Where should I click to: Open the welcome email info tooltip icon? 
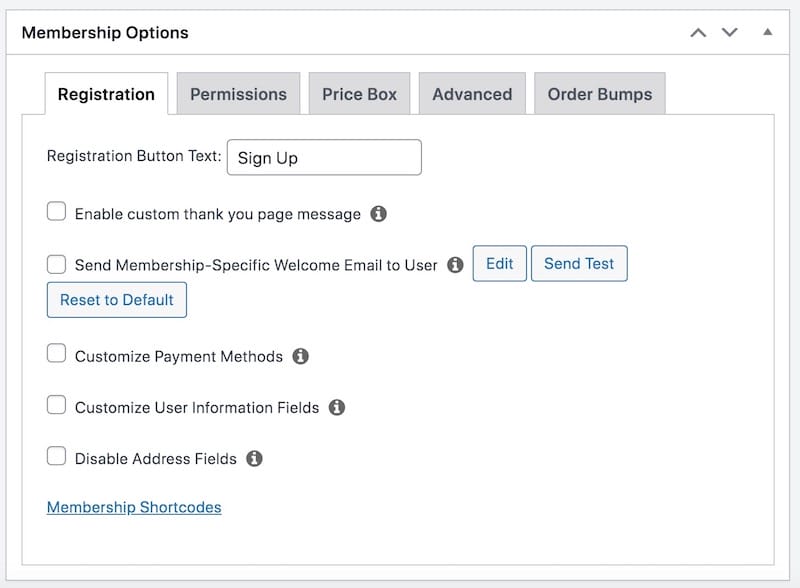tap(458, 264)
